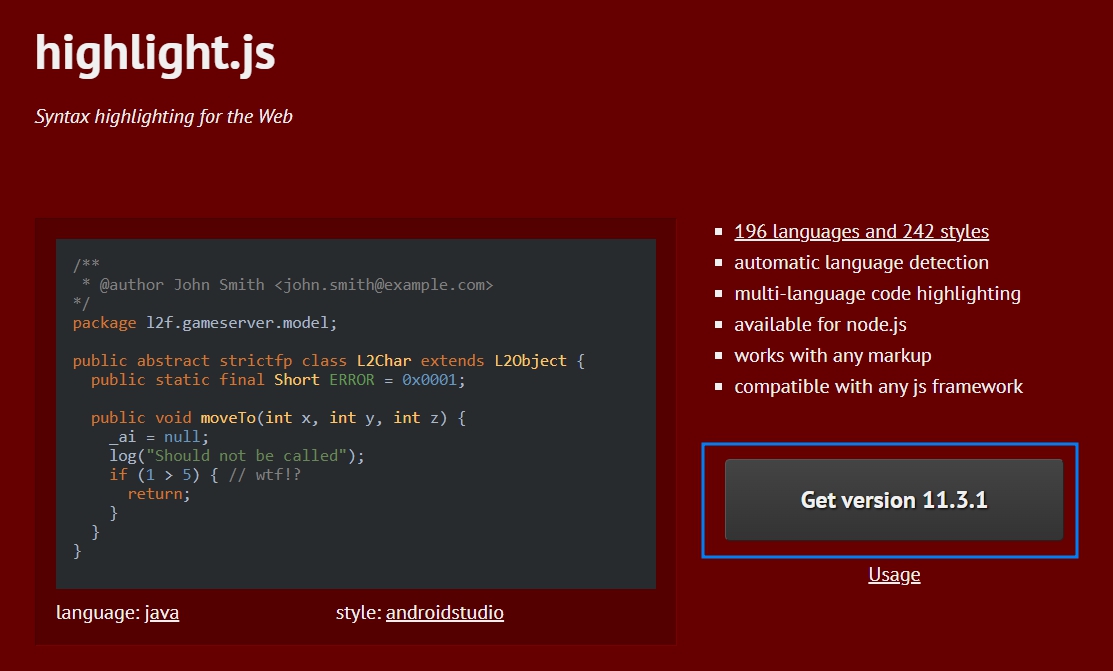Click the java language link
The width and height of the screenshot is (1113, 671).
pyautogui.click(x=162, y=613)
